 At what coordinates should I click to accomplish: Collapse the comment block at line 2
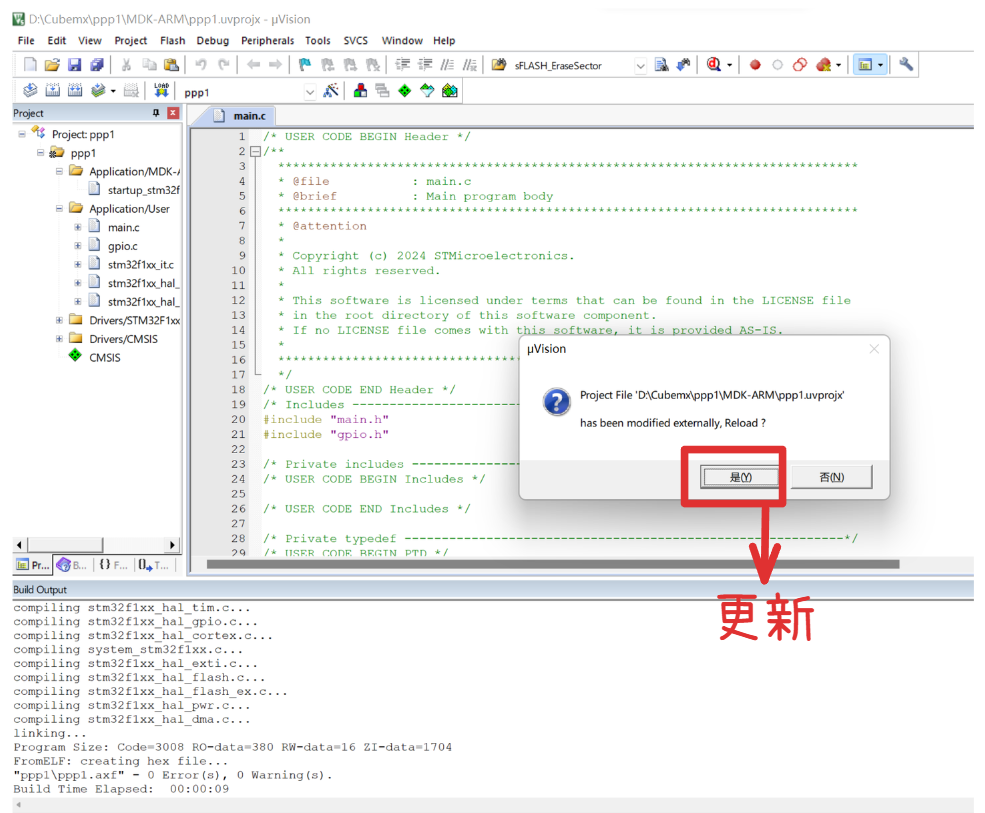coord(255,151)
